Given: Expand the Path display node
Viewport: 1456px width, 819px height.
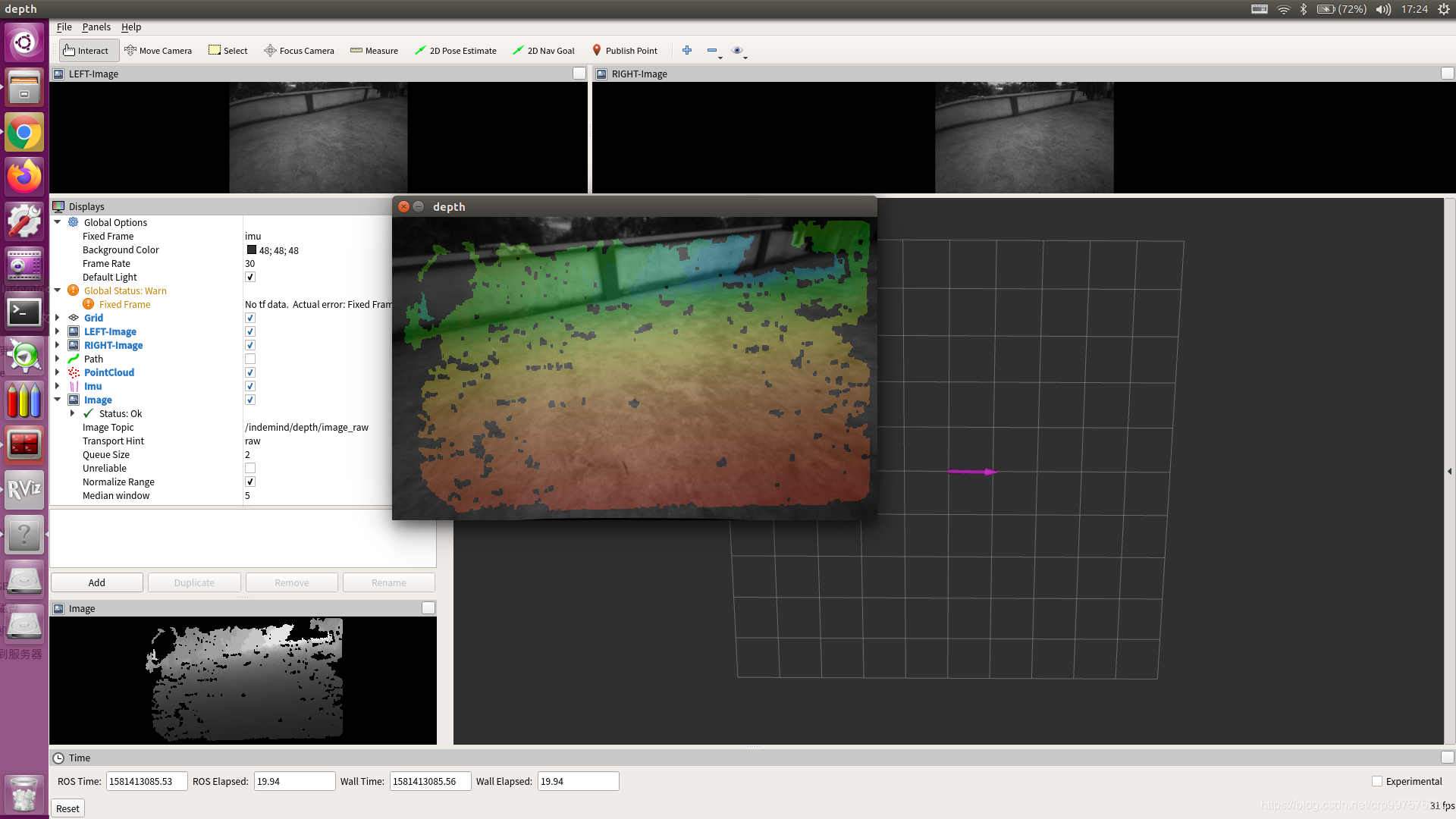Looking at the screenshot, I should [x=58, y=359].
